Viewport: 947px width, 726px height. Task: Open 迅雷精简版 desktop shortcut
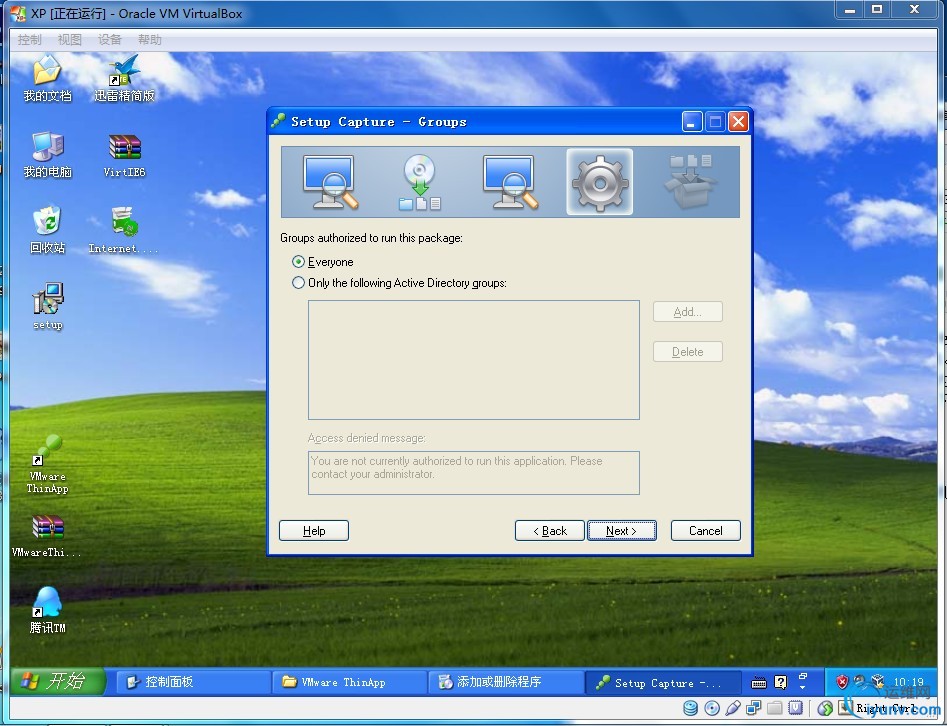(124, 79)
